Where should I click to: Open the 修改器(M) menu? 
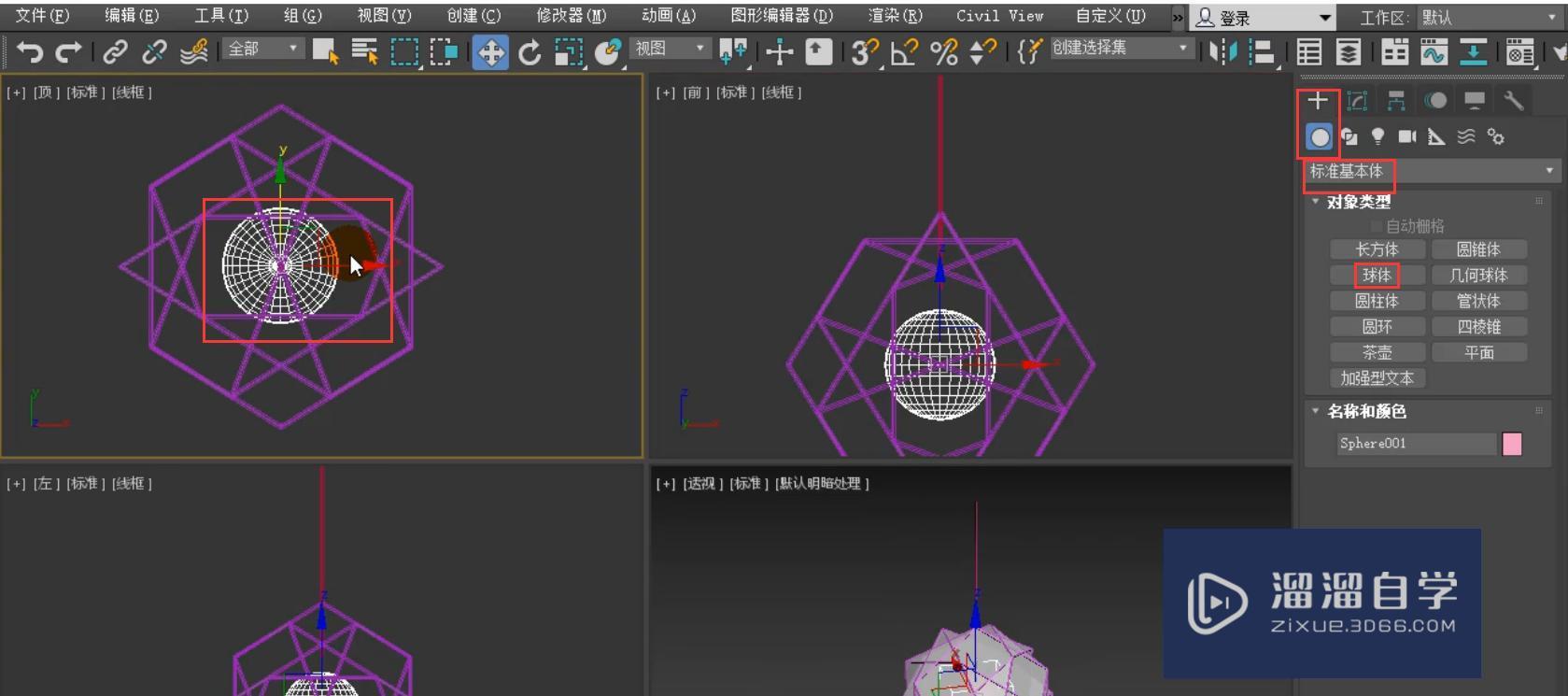[572, 16]
